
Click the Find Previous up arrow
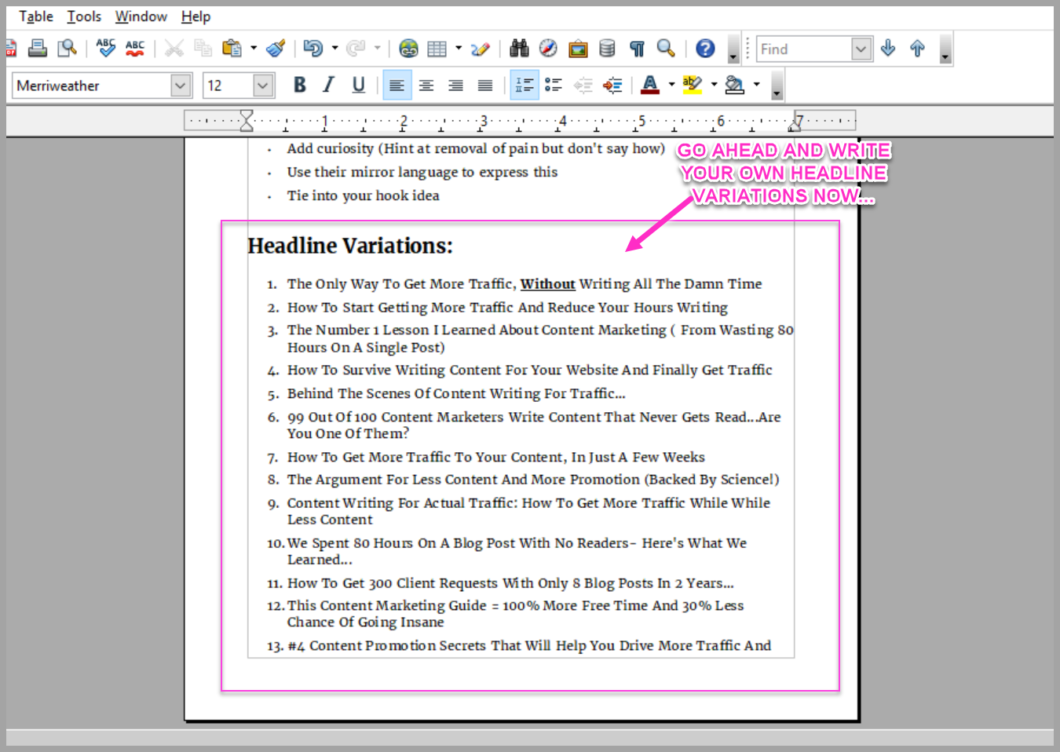917,48
